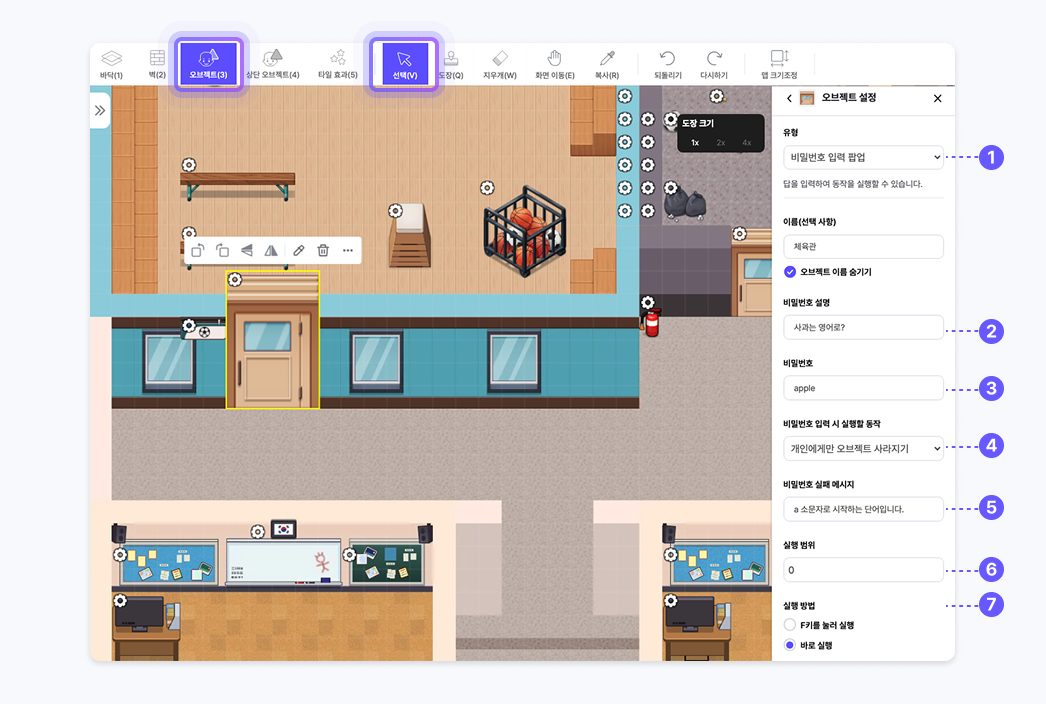Viewport: 1046px width, 704px height.
Task: Set stamp size to 4x
Action: tap(746, 142)
